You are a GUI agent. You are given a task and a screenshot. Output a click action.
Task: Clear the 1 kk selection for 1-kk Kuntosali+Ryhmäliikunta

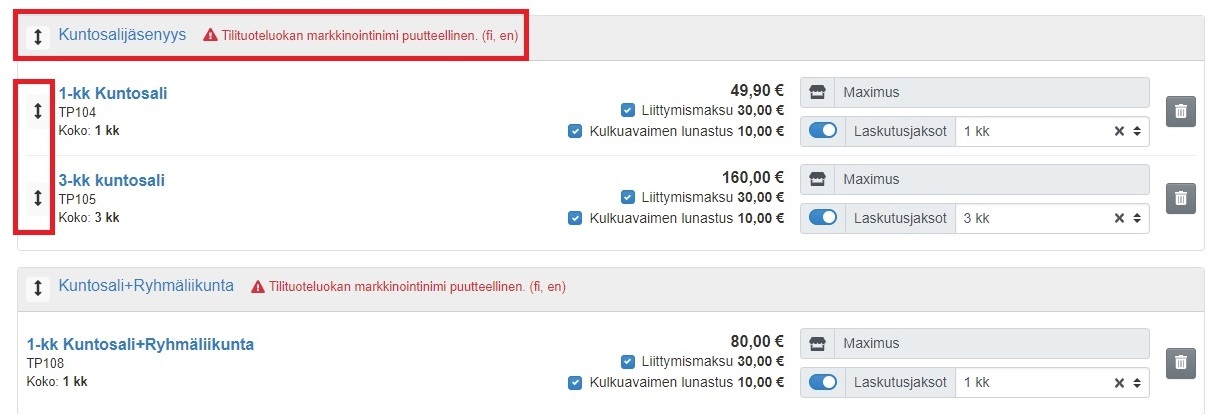pyautogui.click(x=1119, y=383)
